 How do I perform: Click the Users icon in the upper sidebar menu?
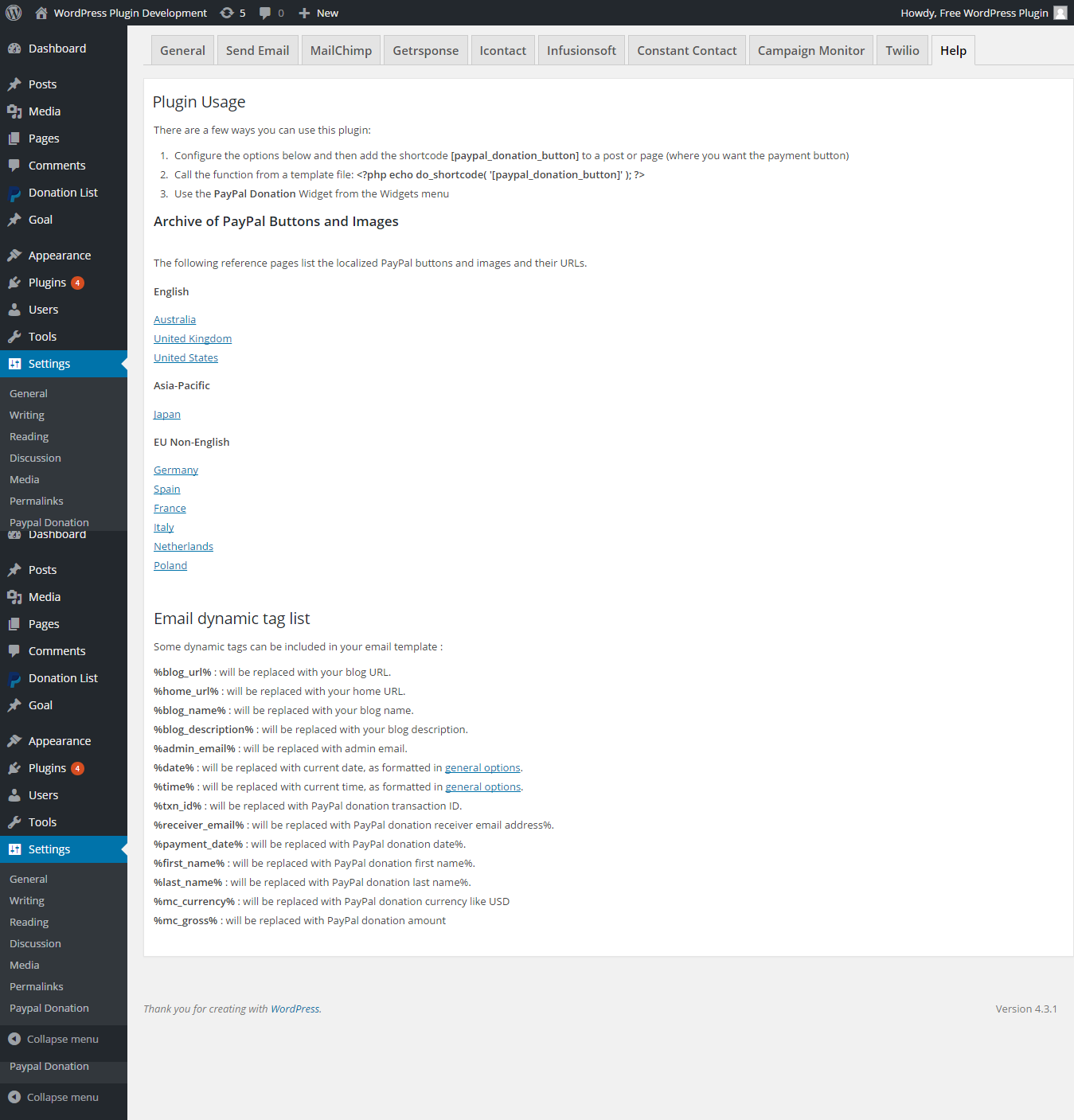[14, 310]
